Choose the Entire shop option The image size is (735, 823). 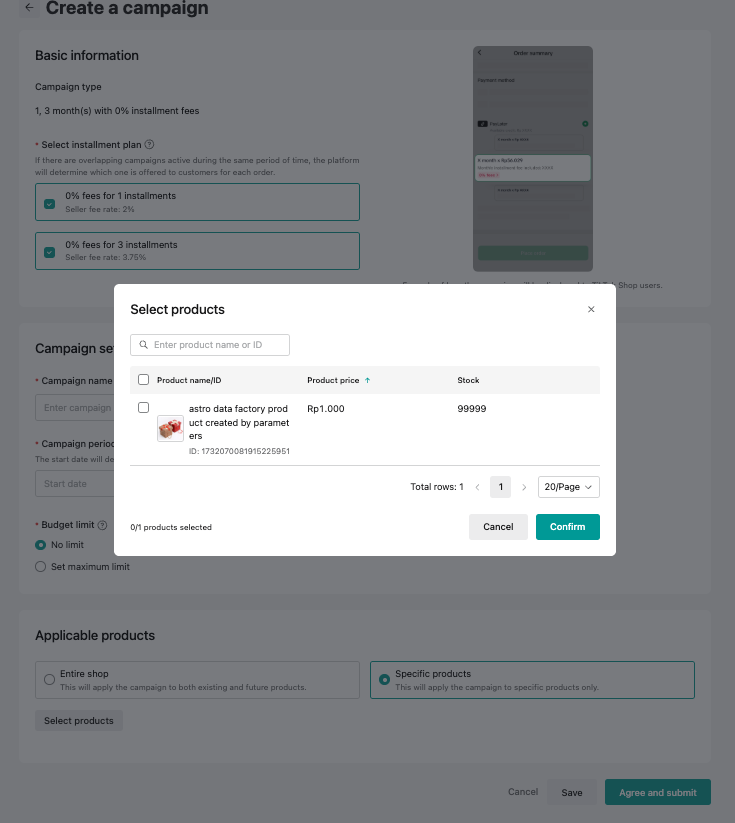[x=49, y=680]
